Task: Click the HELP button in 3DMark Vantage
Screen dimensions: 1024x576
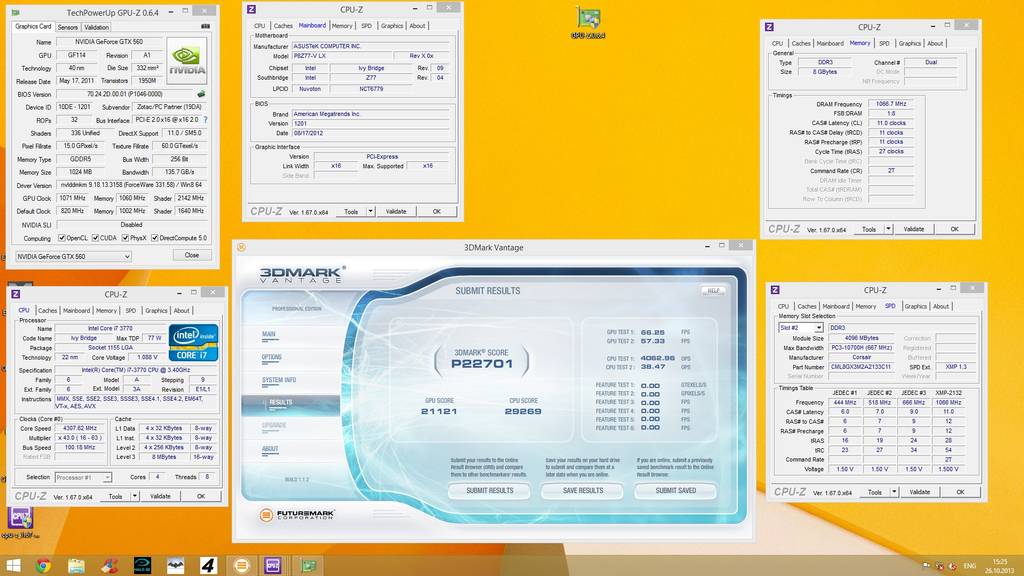Action: (x=713, y=291)
